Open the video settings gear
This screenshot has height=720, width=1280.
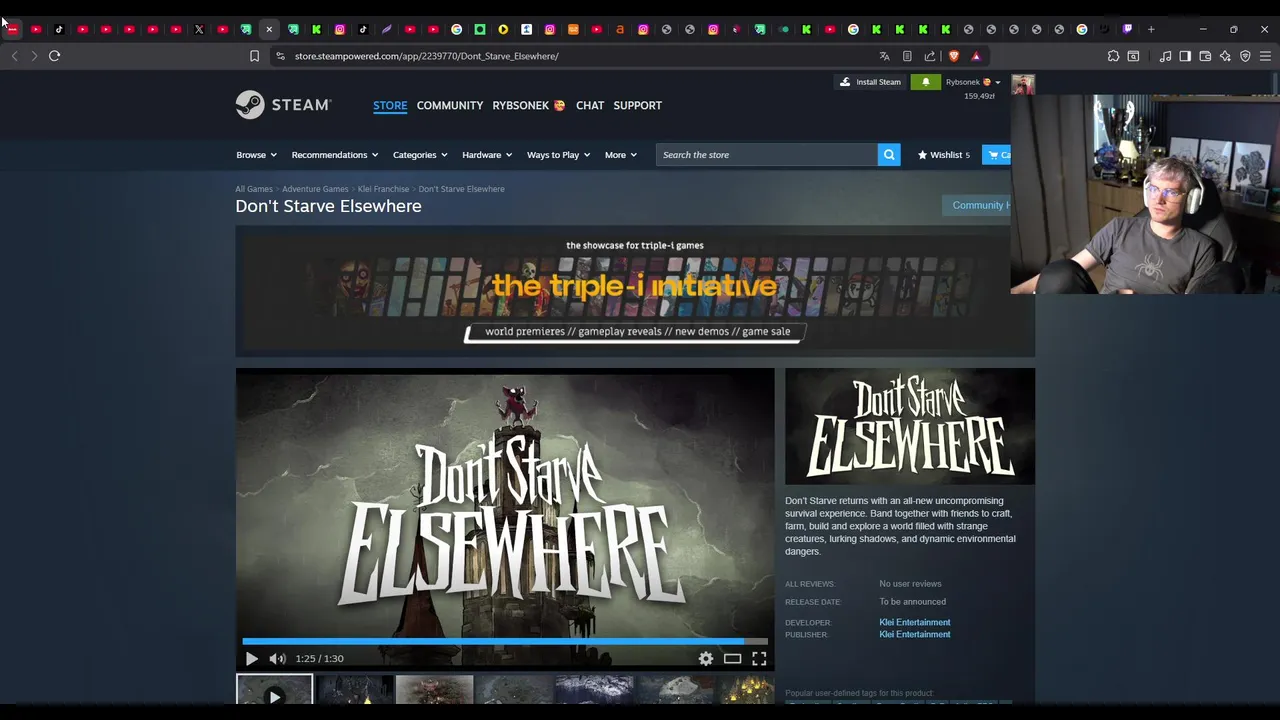coord(706,658)
